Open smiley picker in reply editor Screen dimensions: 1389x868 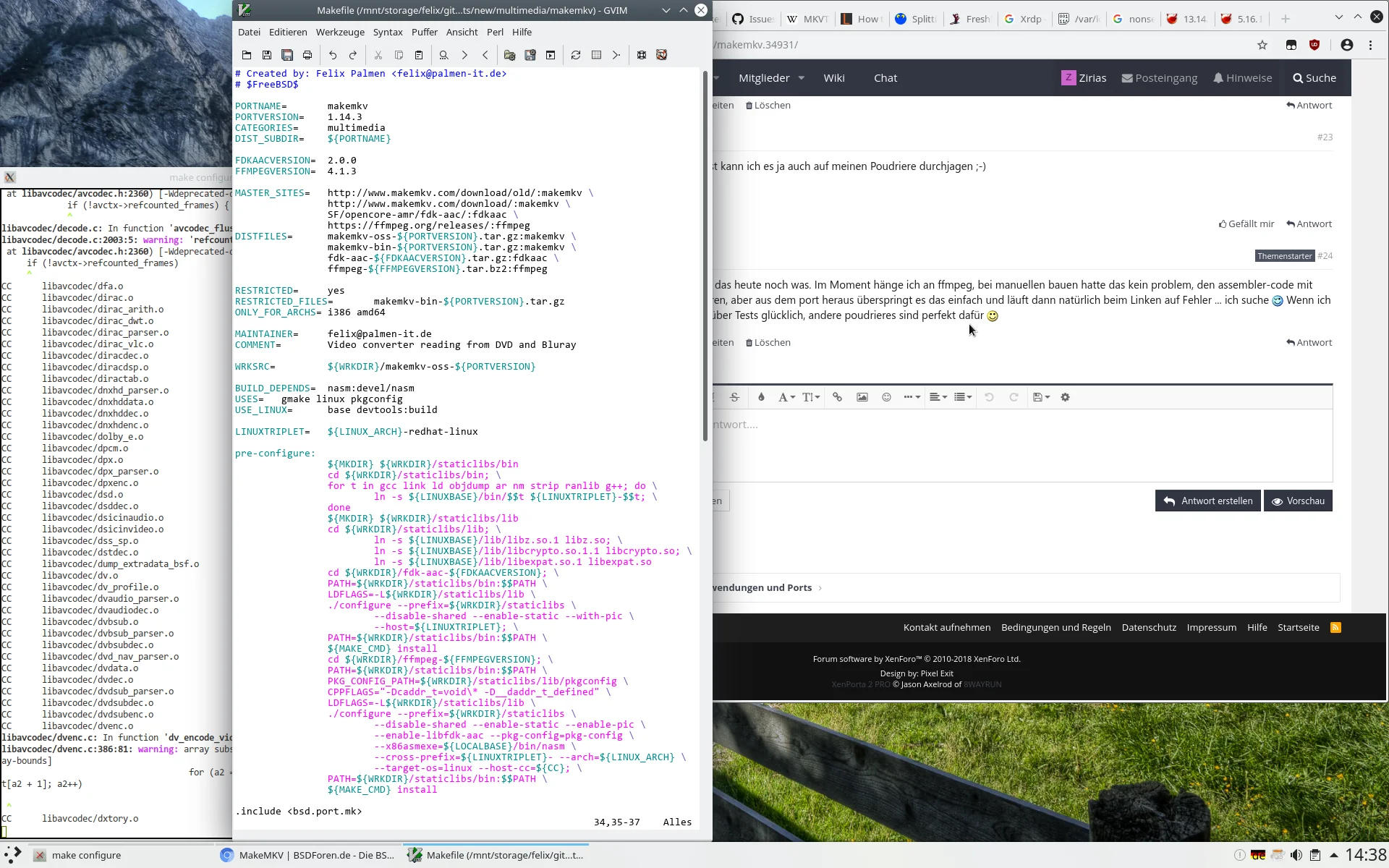887,397
